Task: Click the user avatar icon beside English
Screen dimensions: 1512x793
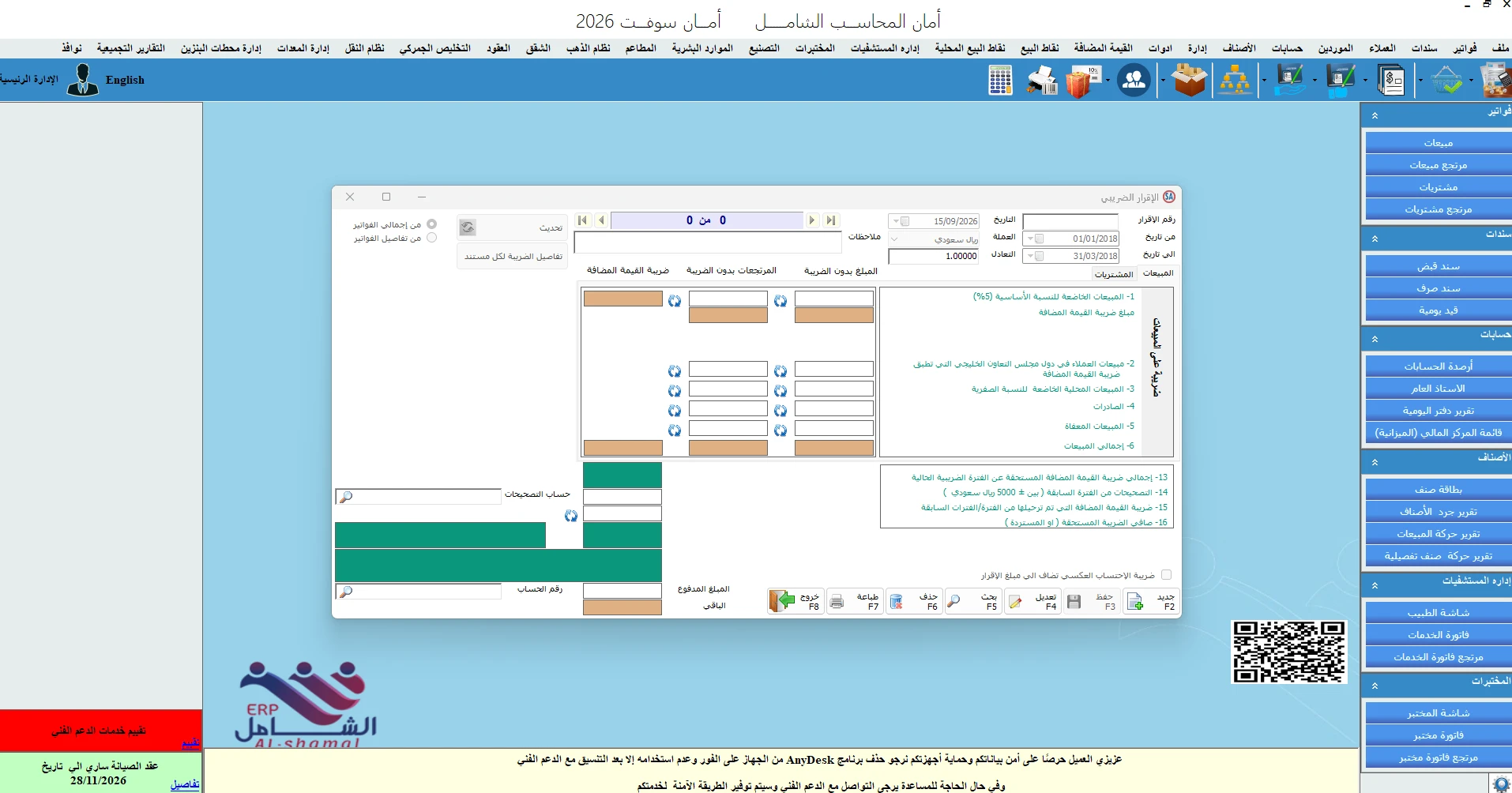Action: (83, 80)
